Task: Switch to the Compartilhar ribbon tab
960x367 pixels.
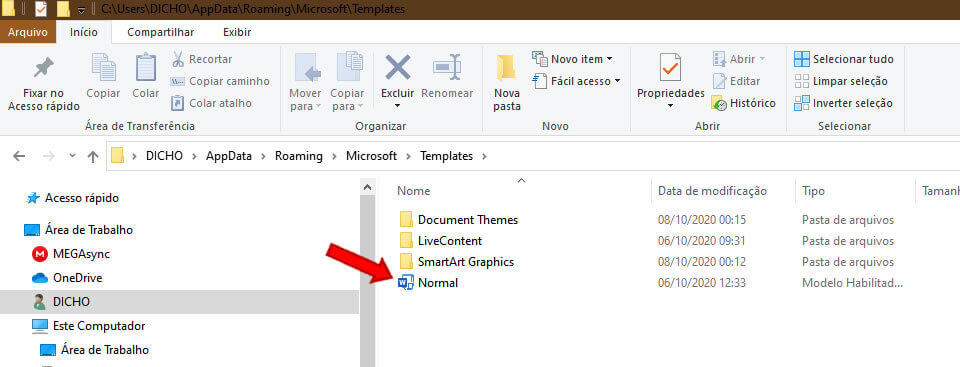Action: tap(160, 32)
